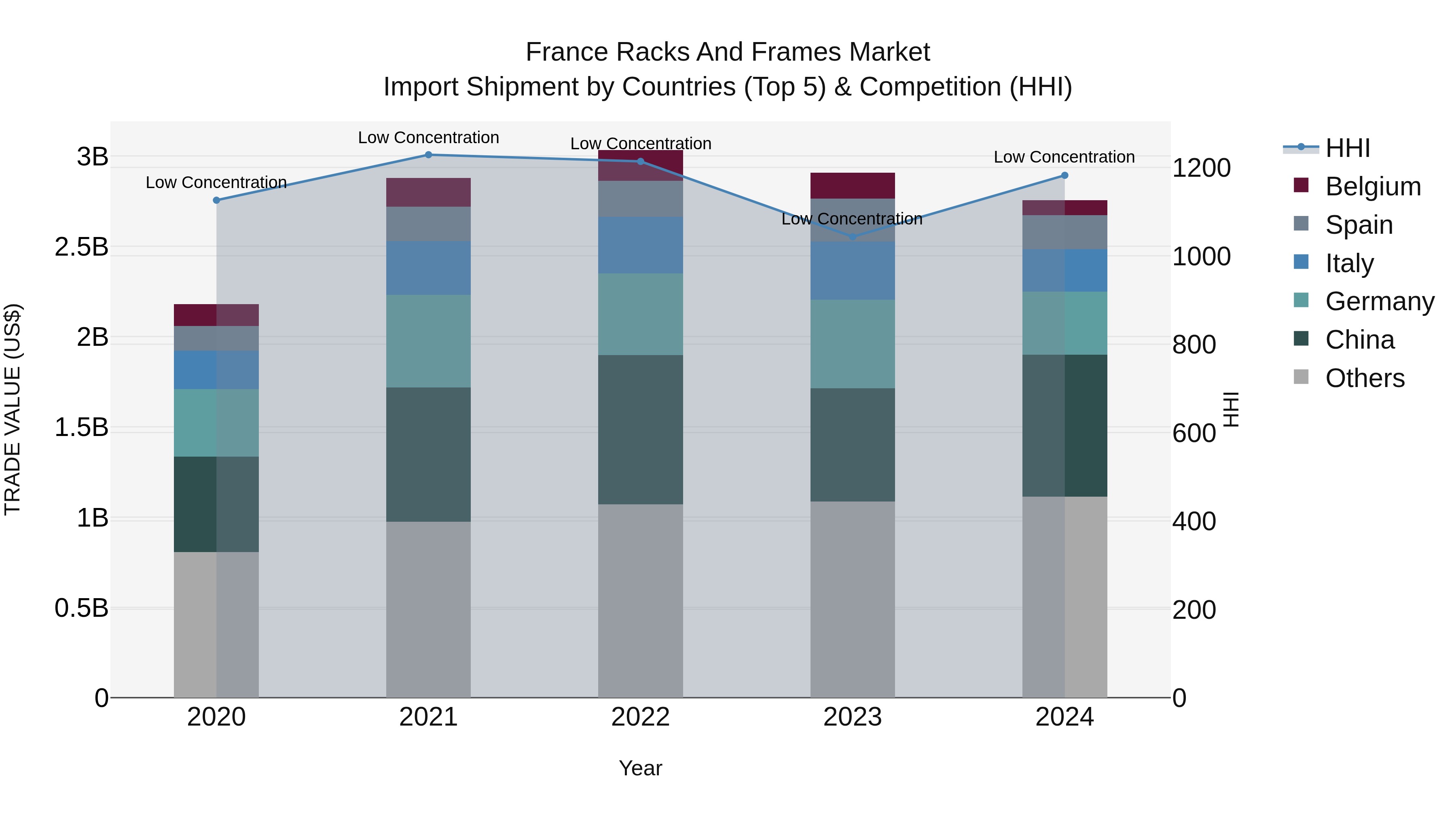The height and width of the screenshot is (819, 1456).
Task: Click the 'France Racks And Frames Market' title
Action: (x=728, y=52)
